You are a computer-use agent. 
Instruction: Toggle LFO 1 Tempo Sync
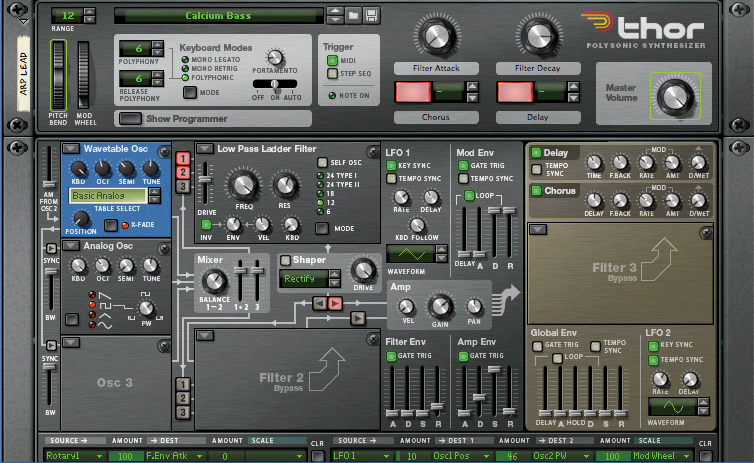pos(391,178)
